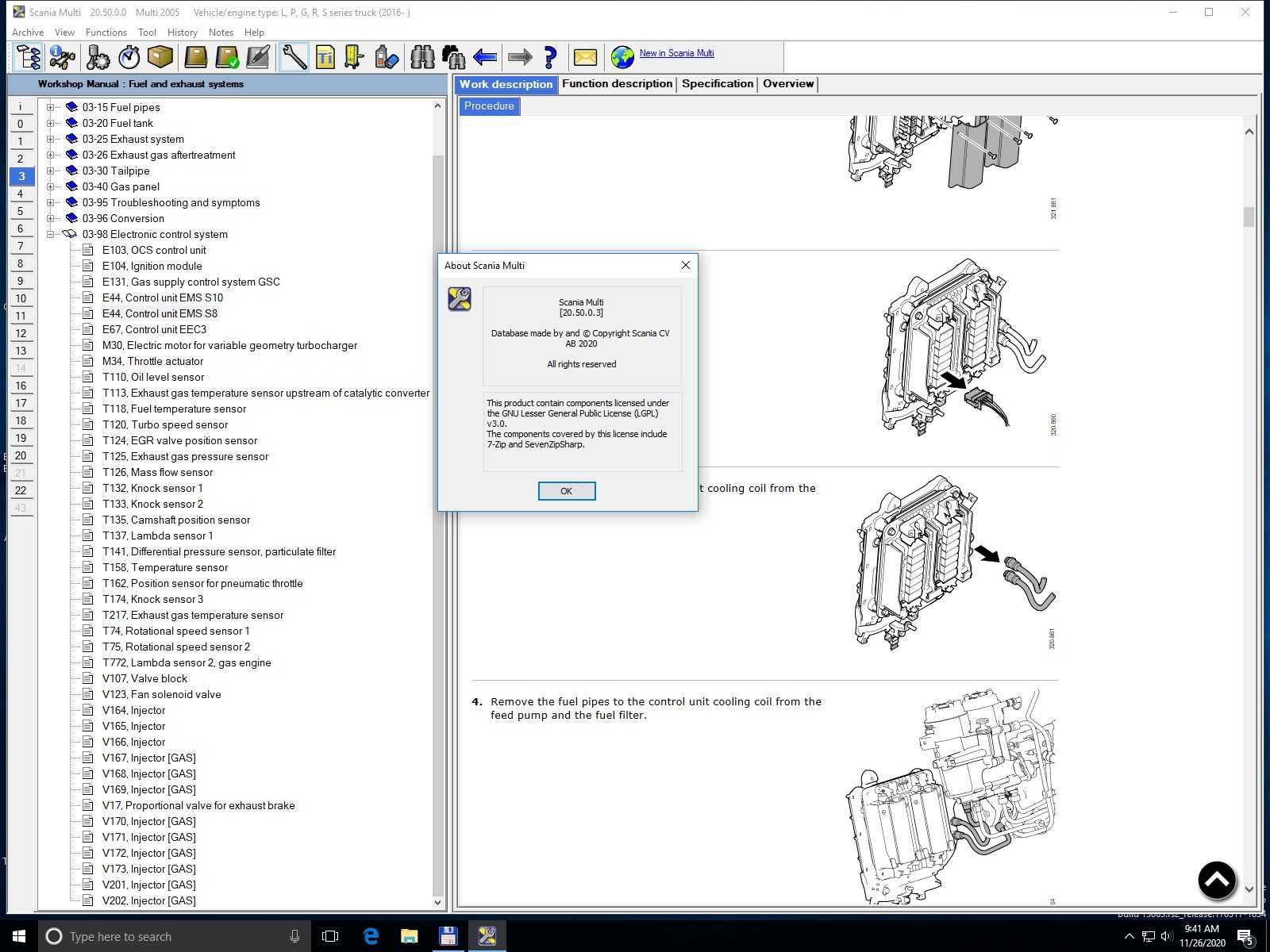This screenshot has height=952, width=1270.
Task: Select main group 0 in sidebar
Action: tap(21, 124)
